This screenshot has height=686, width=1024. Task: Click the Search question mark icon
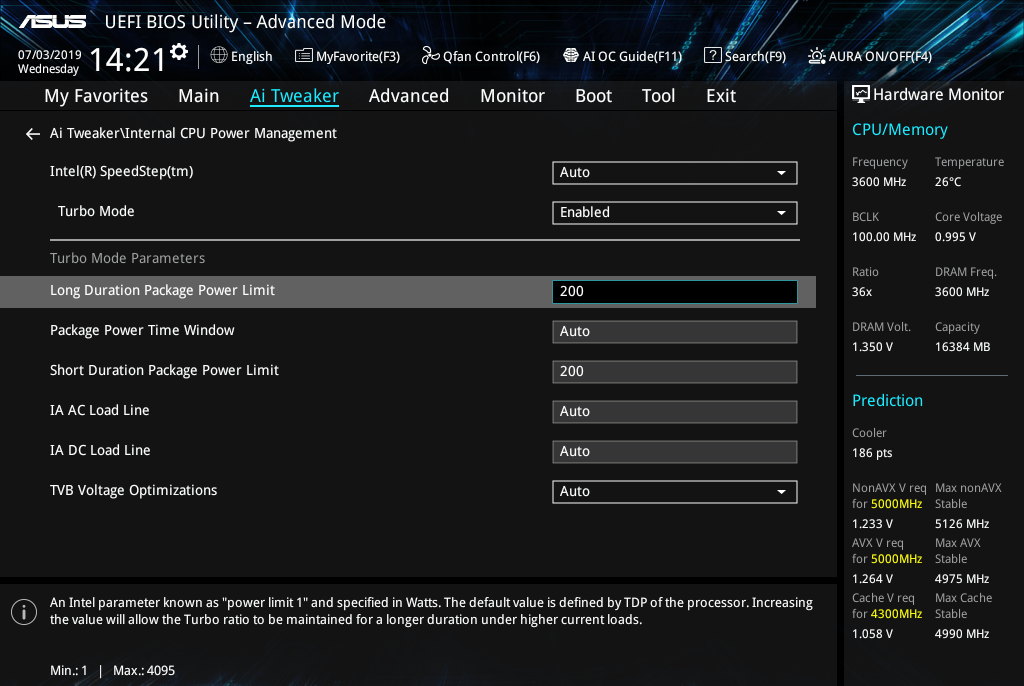coord(712,56)
